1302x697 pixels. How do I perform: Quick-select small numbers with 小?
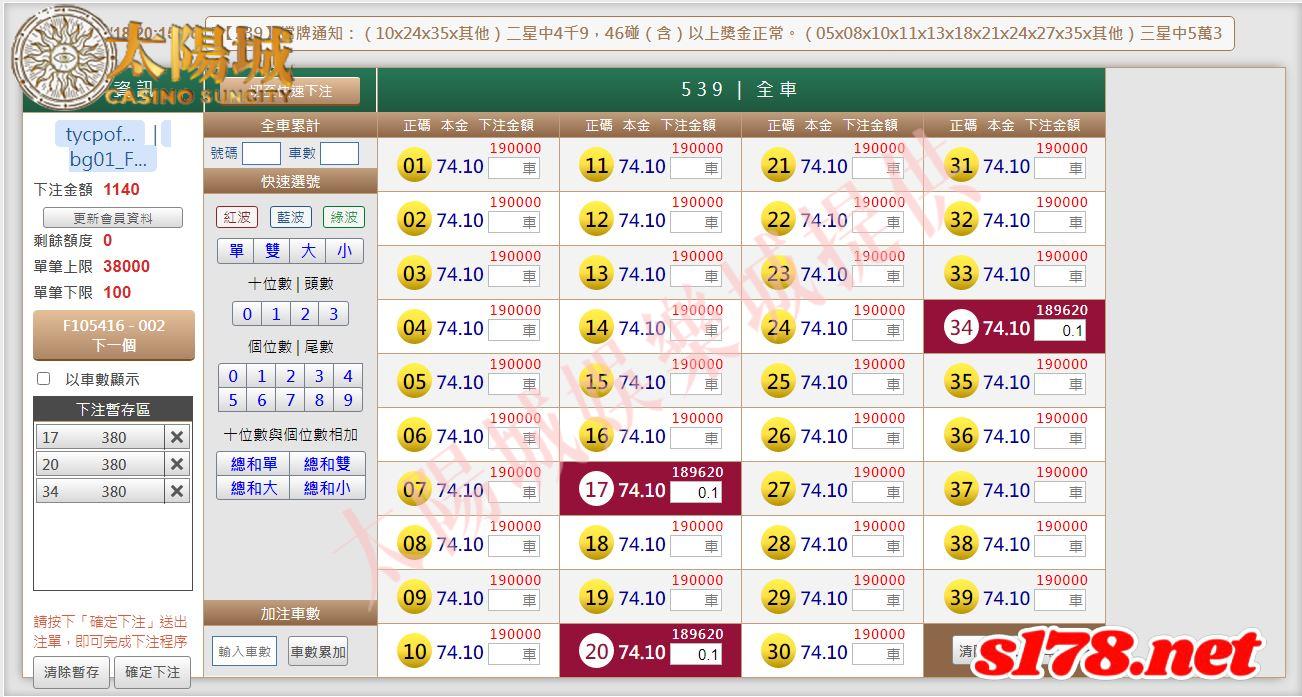click(344, 251)
